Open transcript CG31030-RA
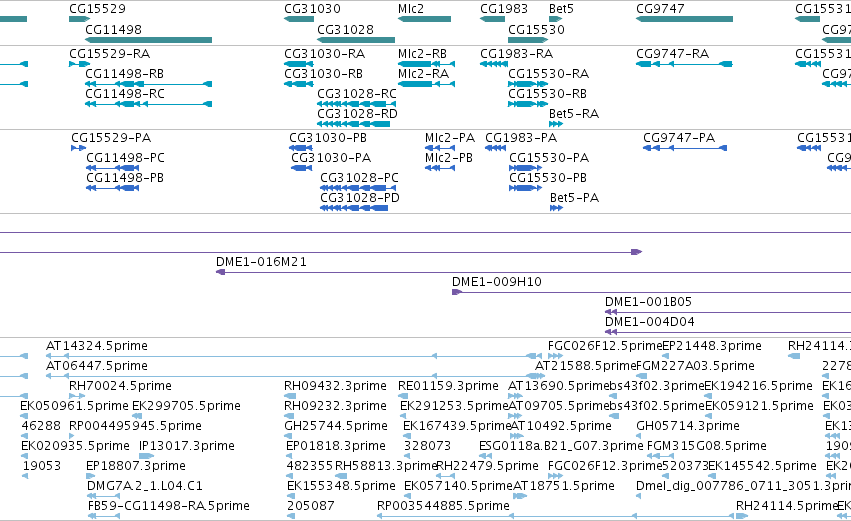Screen dimensions: 851x521 (x=325, y=54)
